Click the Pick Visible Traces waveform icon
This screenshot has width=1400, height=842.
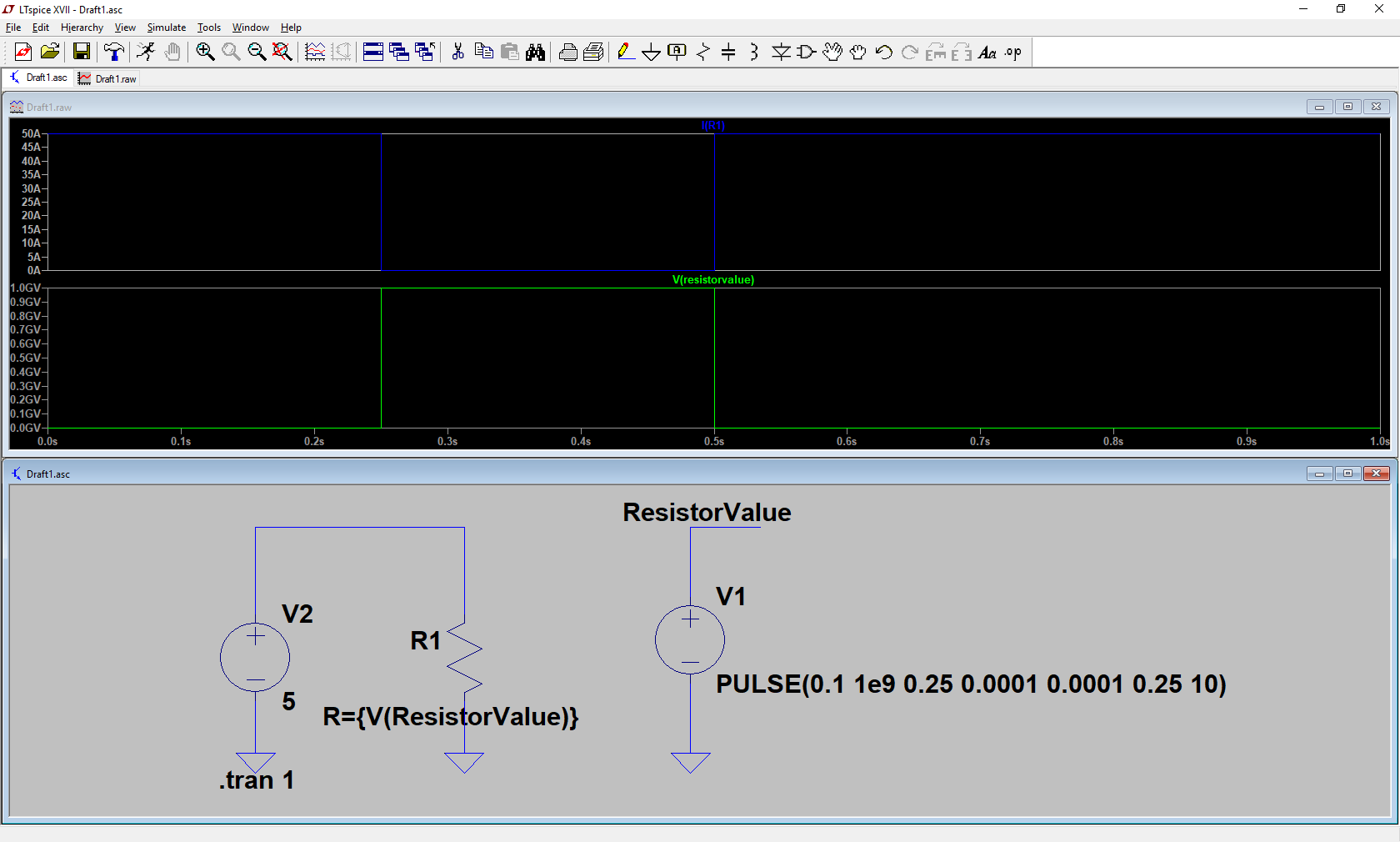pos(315,52)
